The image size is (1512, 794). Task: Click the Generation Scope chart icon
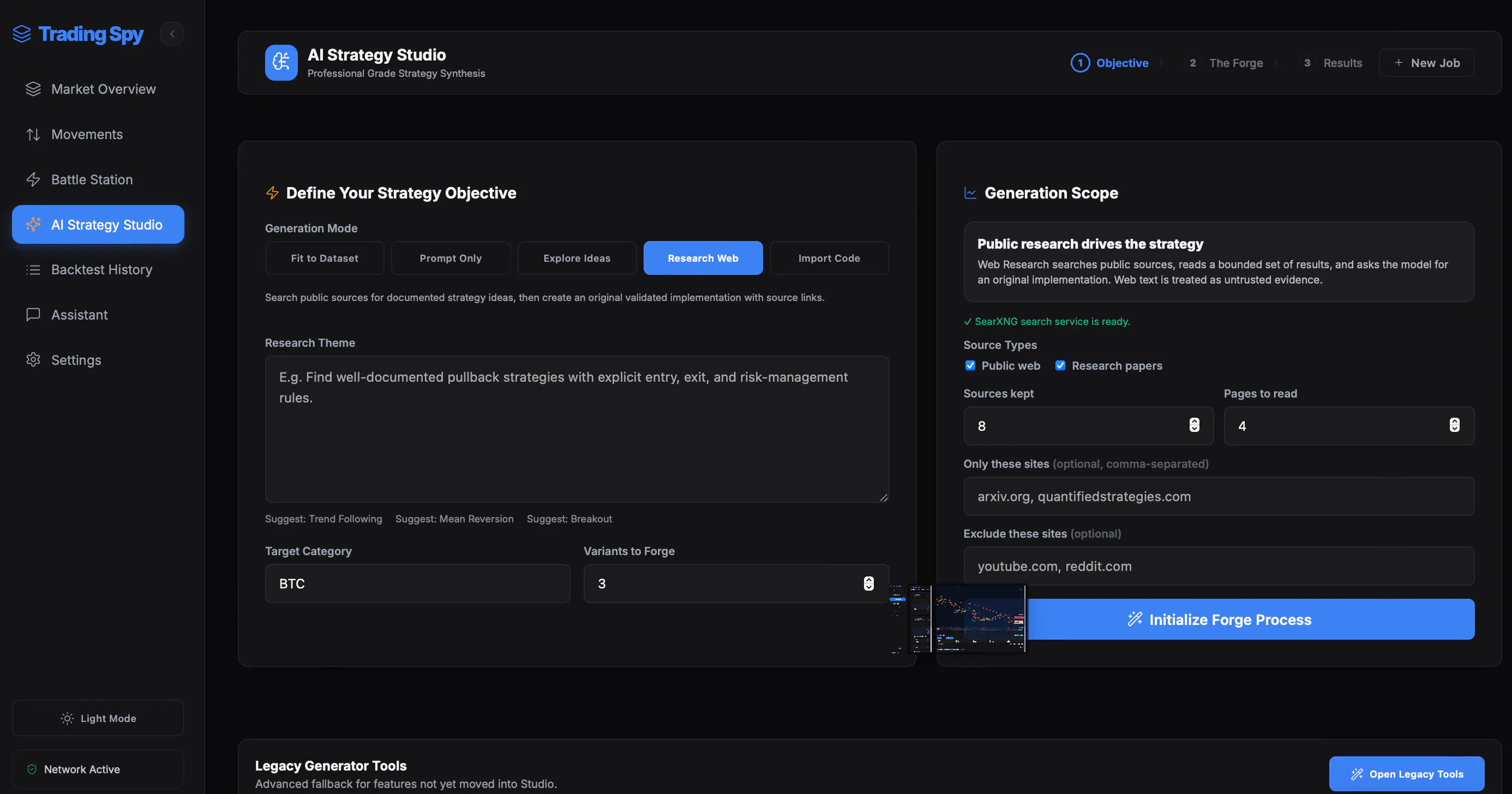(970, 193)
